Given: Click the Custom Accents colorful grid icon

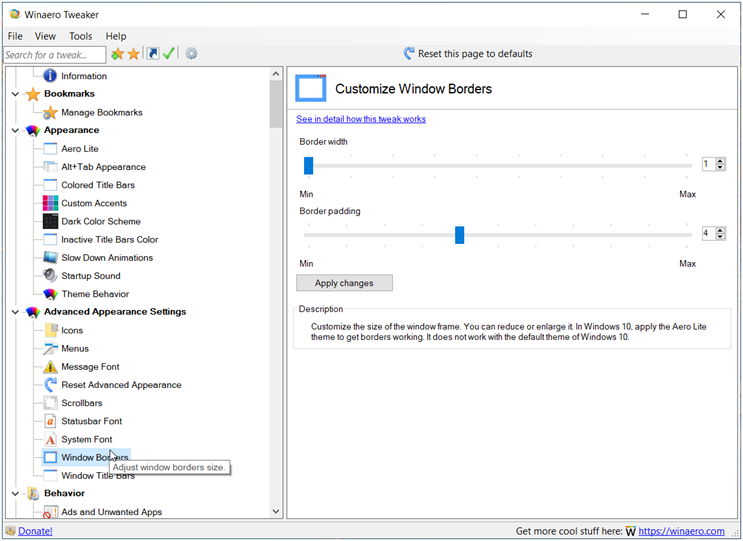Looking at the screenshot, I should [x=50, y=203].
